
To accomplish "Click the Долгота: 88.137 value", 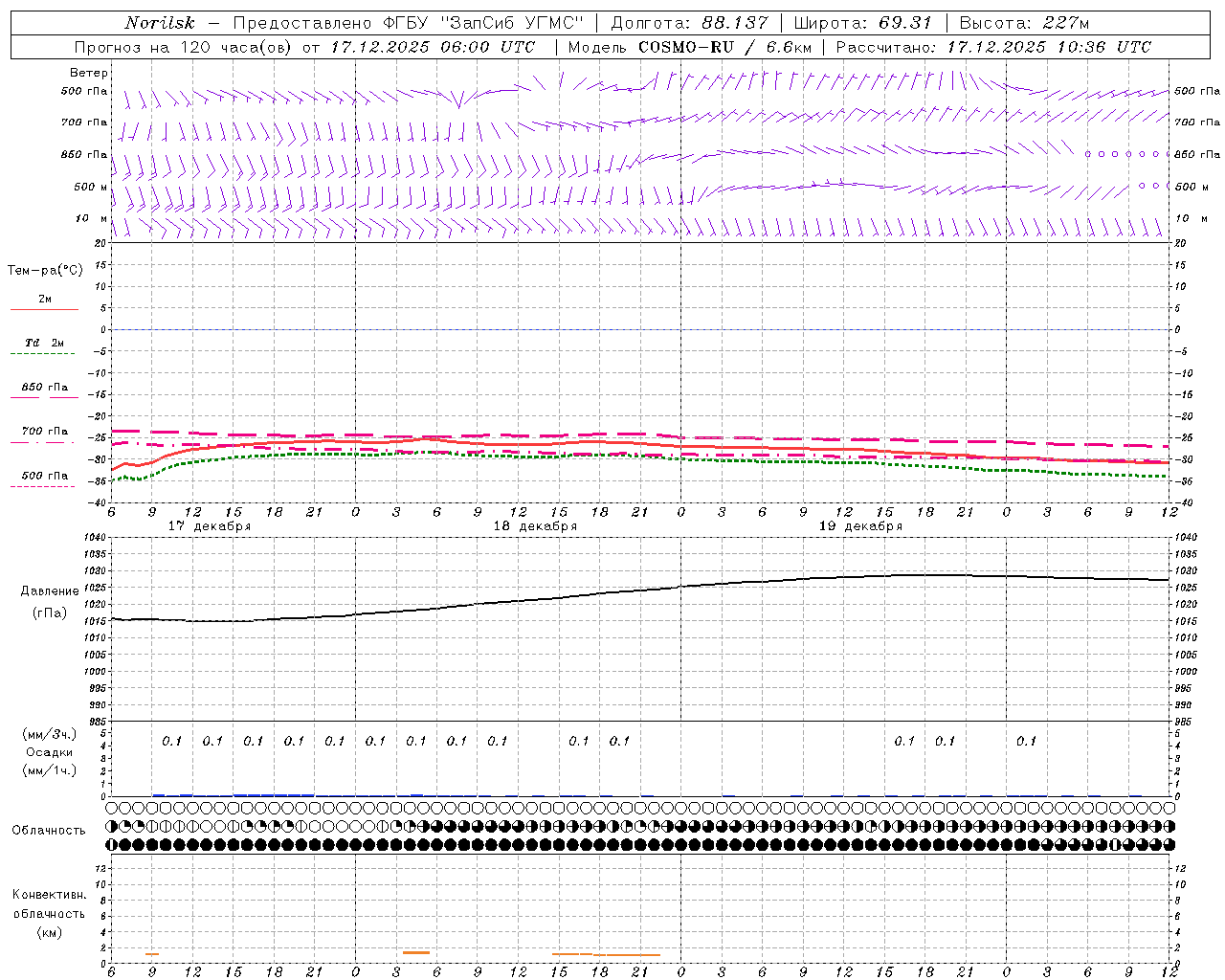I will 689,23.
